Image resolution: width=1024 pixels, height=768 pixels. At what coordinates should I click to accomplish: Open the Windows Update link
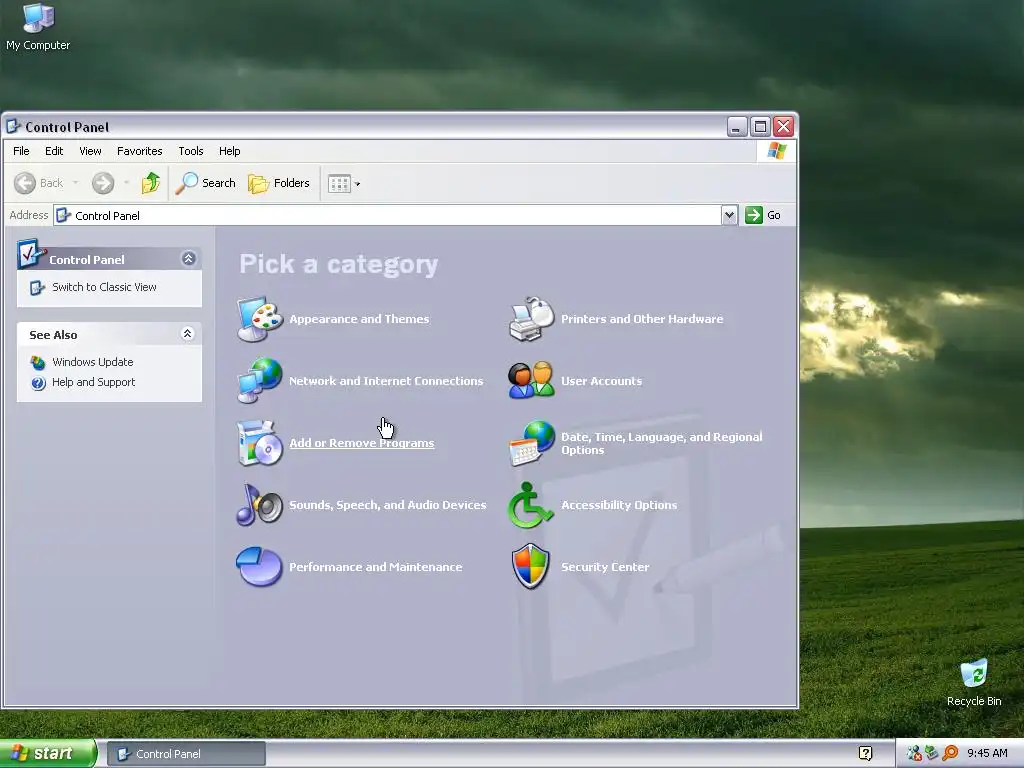93,362
